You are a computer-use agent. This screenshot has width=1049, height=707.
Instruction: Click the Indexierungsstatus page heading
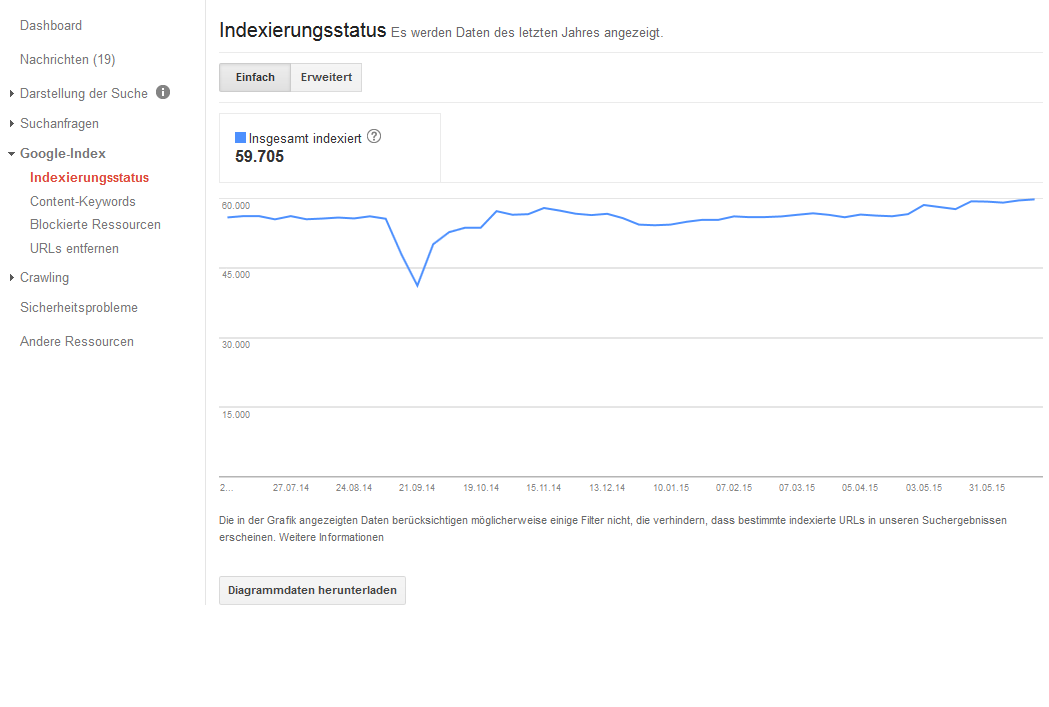coord(302,31)
